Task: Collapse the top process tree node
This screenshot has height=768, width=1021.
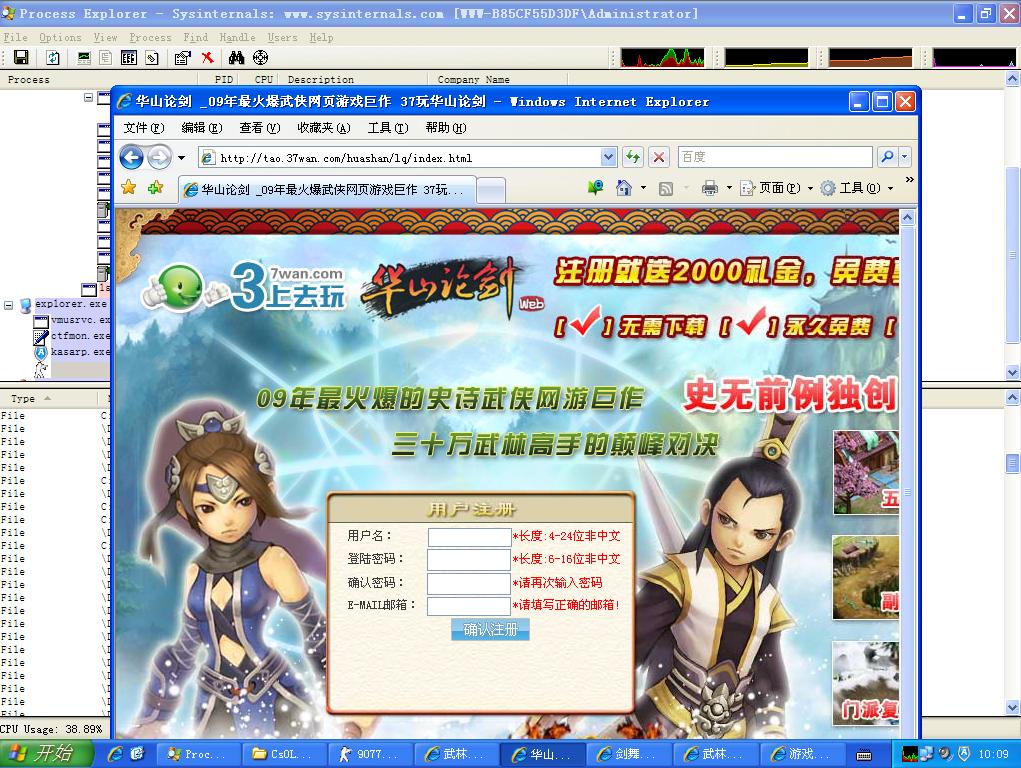Action: tap(89, 97)
